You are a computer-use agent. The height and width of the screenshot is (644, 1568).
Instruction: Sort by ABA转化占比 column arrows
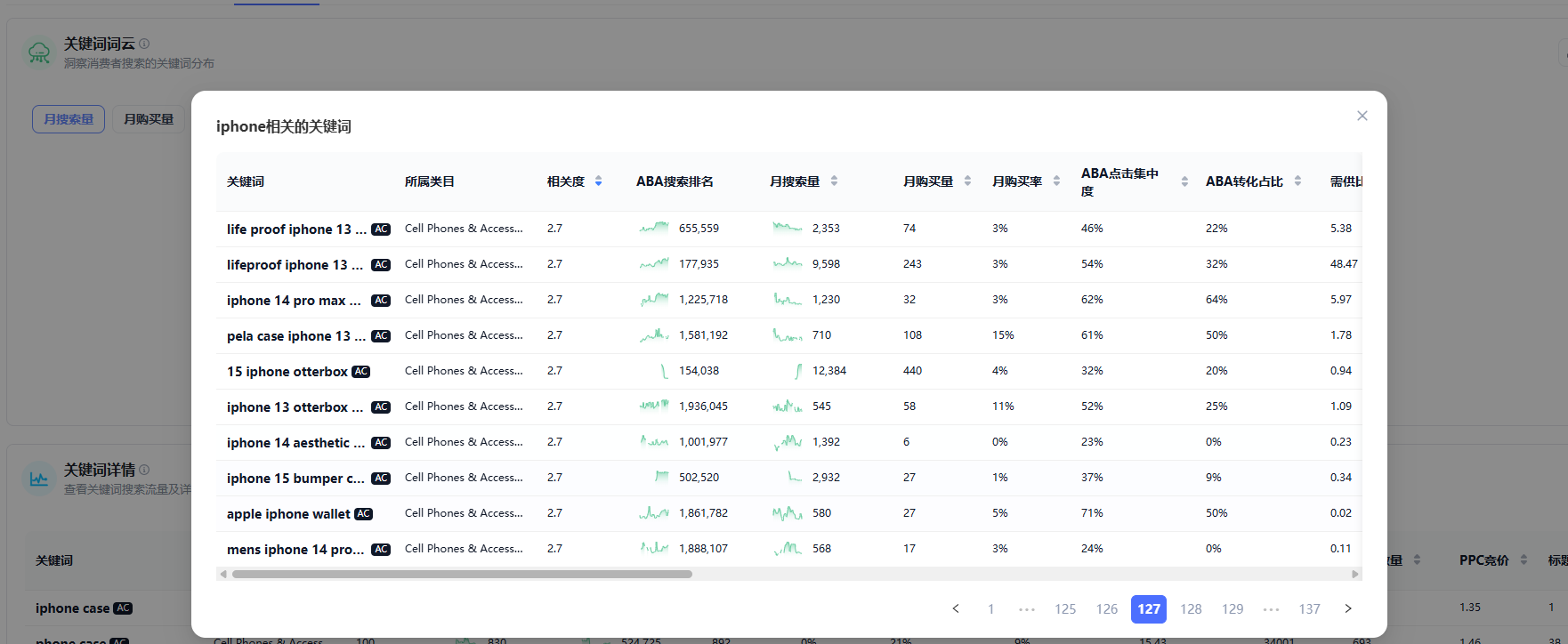coord(1297,181)
